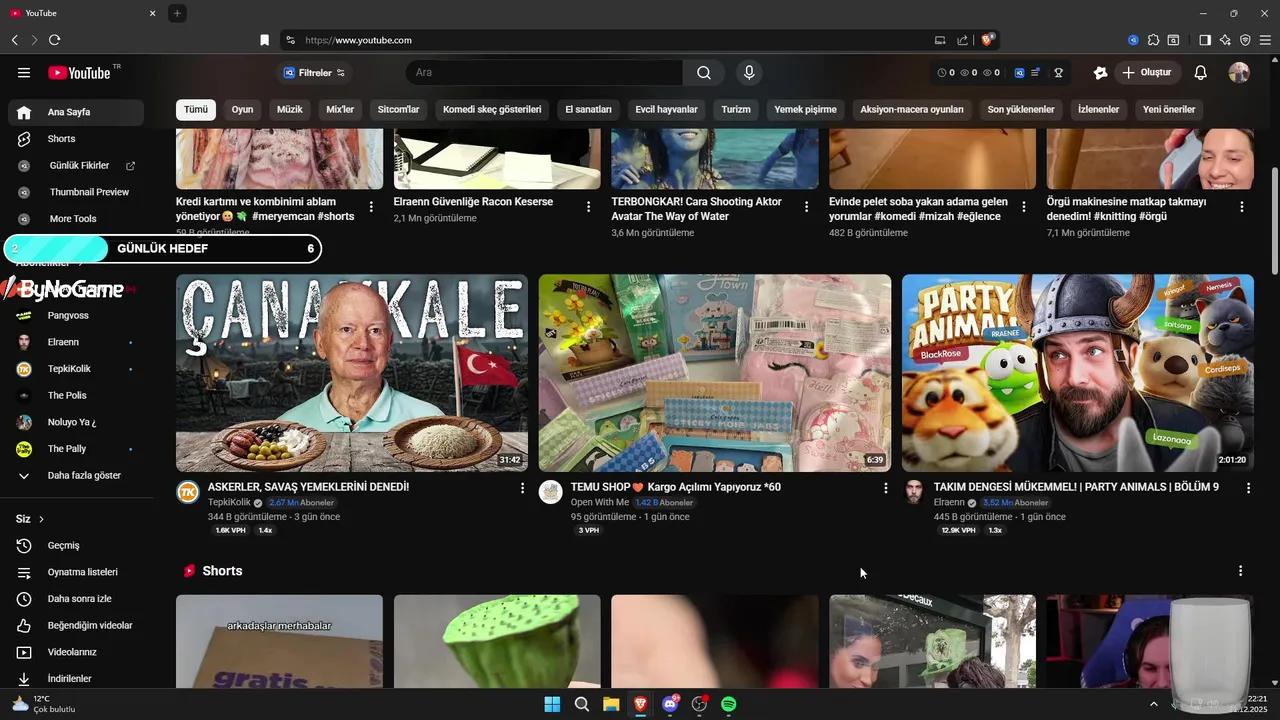Open the notifications bell
Image resolution: width=1280 pixels, height=720 pixels.
1201,72
